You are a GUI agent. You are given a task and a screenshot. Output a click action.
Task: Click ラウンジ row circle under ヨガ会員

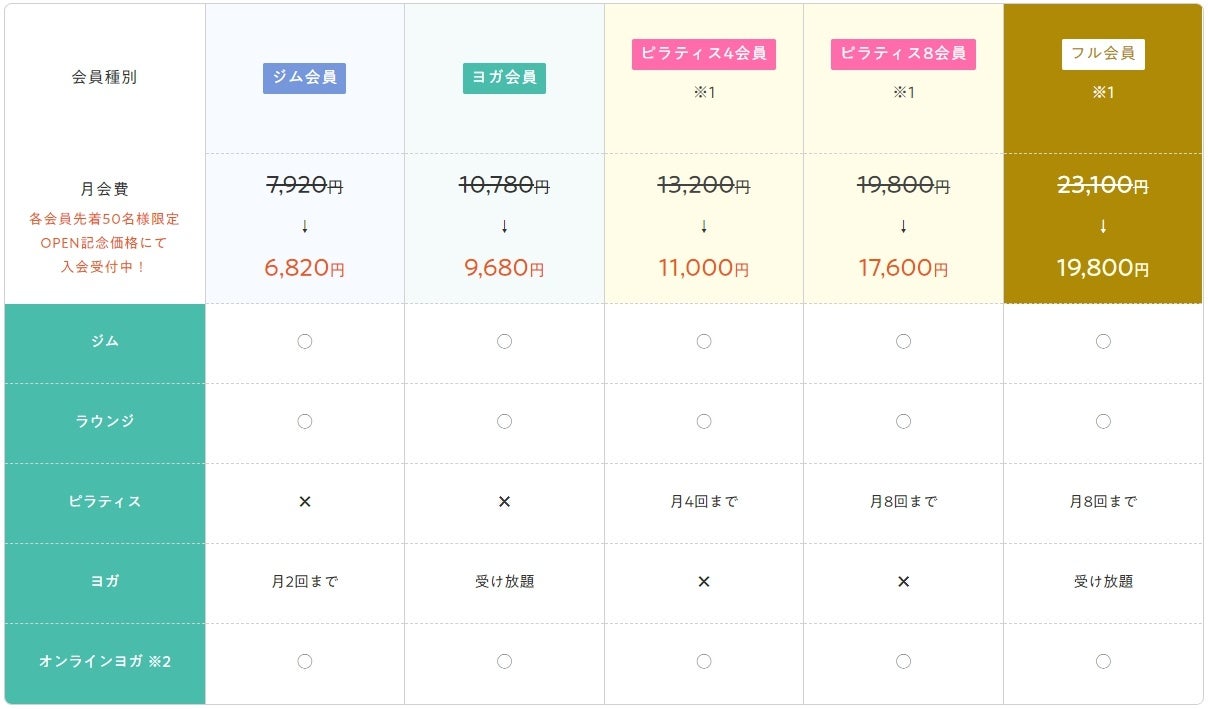[x=504, y=422]
